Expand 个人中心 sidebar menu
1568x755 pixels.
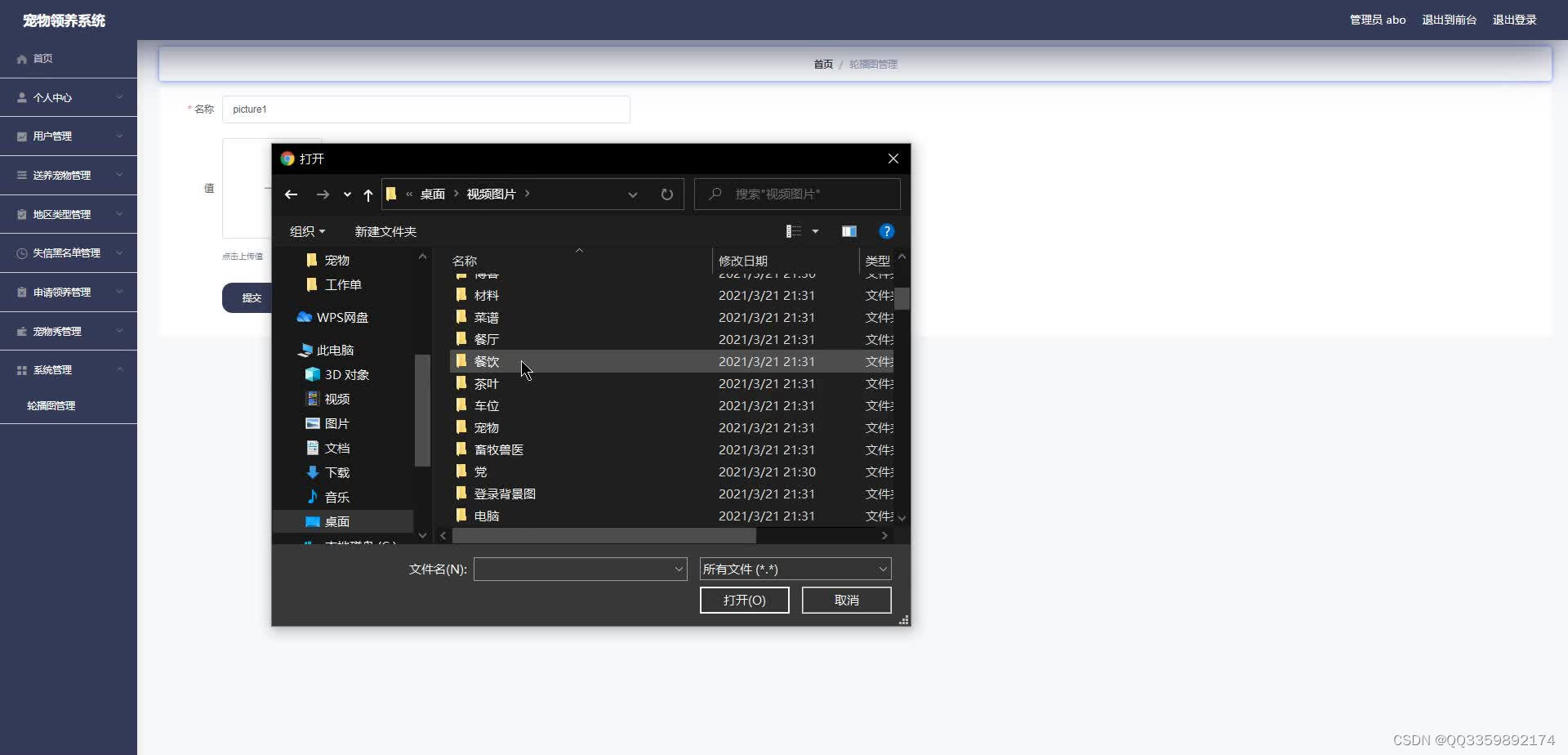coord(69,97)
